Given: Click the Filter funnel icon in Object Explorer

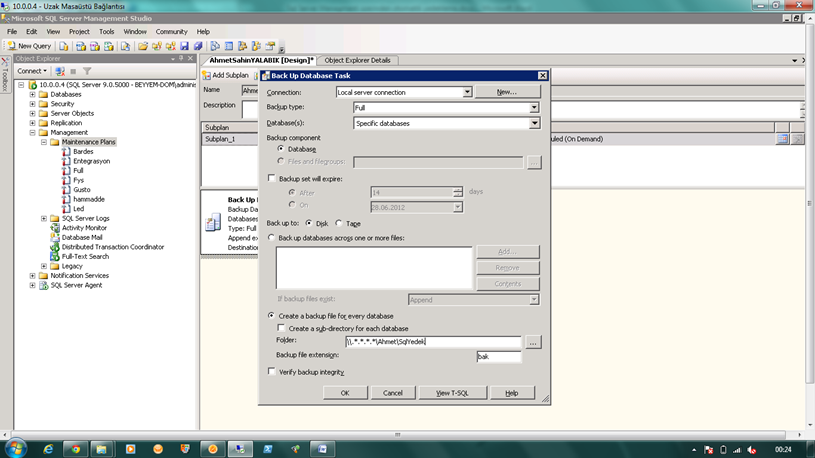Looking at the screenshot, I should pos(87,71).
